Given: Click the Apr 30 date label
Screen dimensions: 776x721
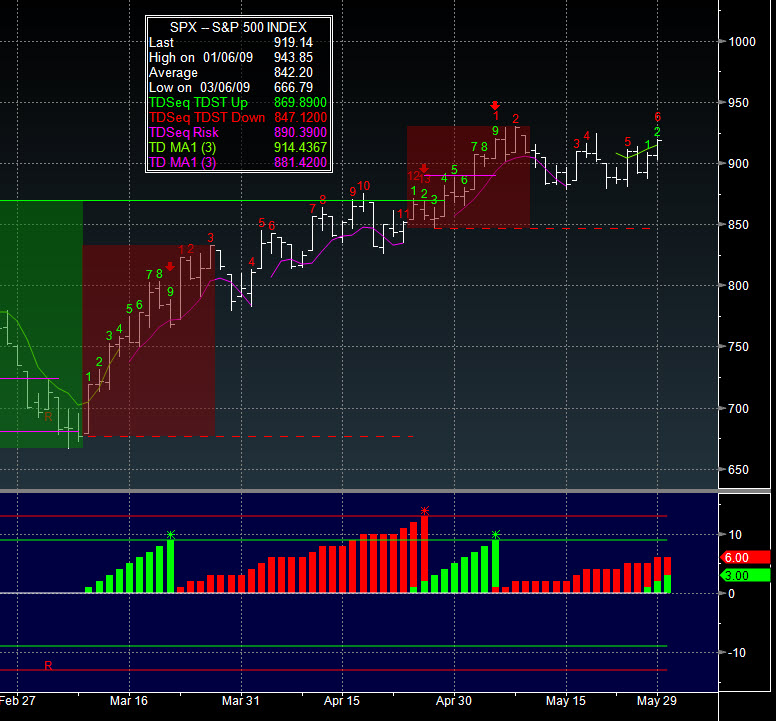Looking at the screenshot, I should (454, 701).
